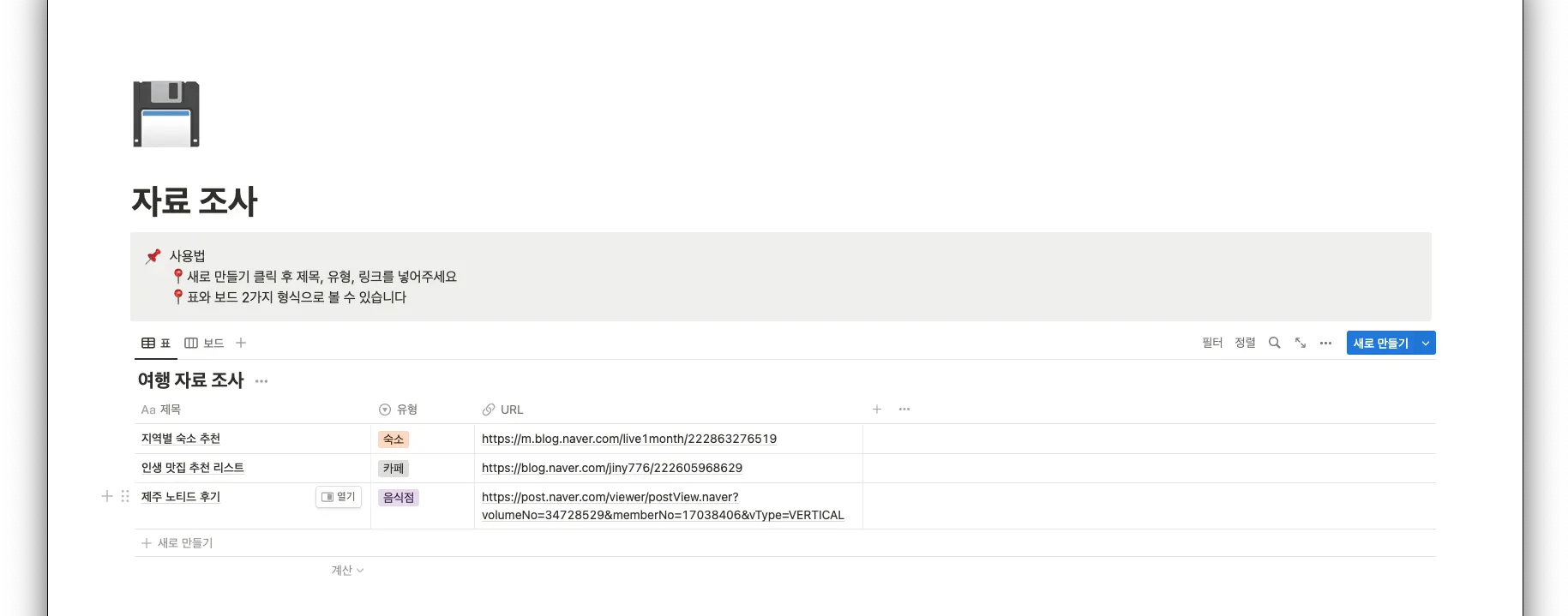Open the 유형 column header menu
The width and height of the screenshot is (1568, 616).
399,410
